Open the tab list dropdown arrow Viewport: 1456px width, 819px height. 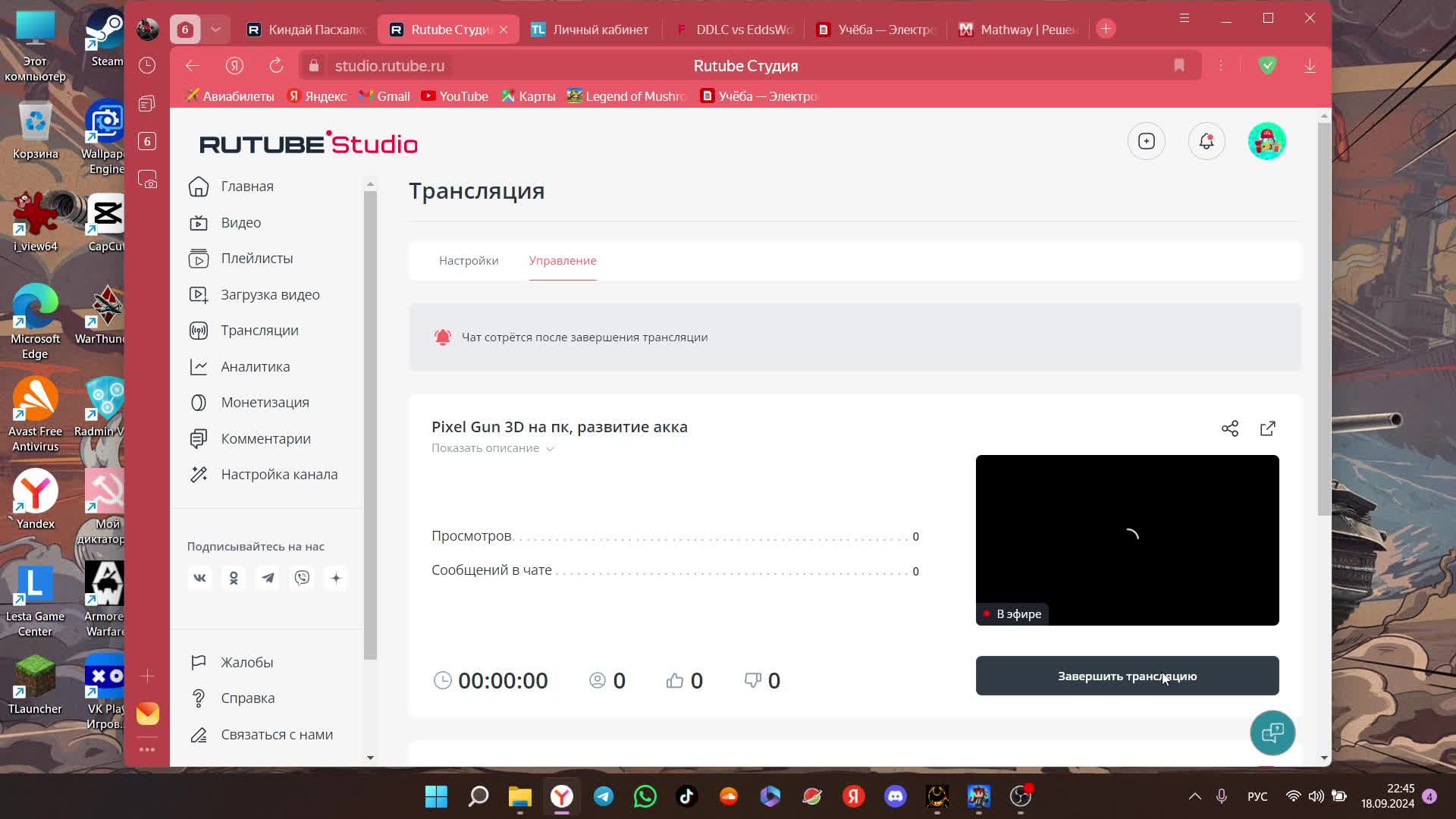pyautogui.click(x=215, y=30)
